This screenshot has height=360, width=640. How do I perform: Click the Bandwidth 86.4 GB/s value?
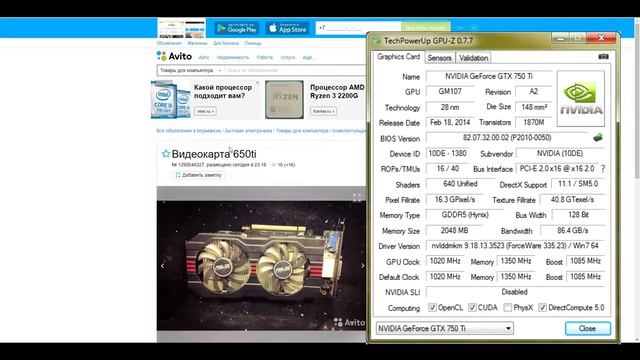(x=573, y=231)
